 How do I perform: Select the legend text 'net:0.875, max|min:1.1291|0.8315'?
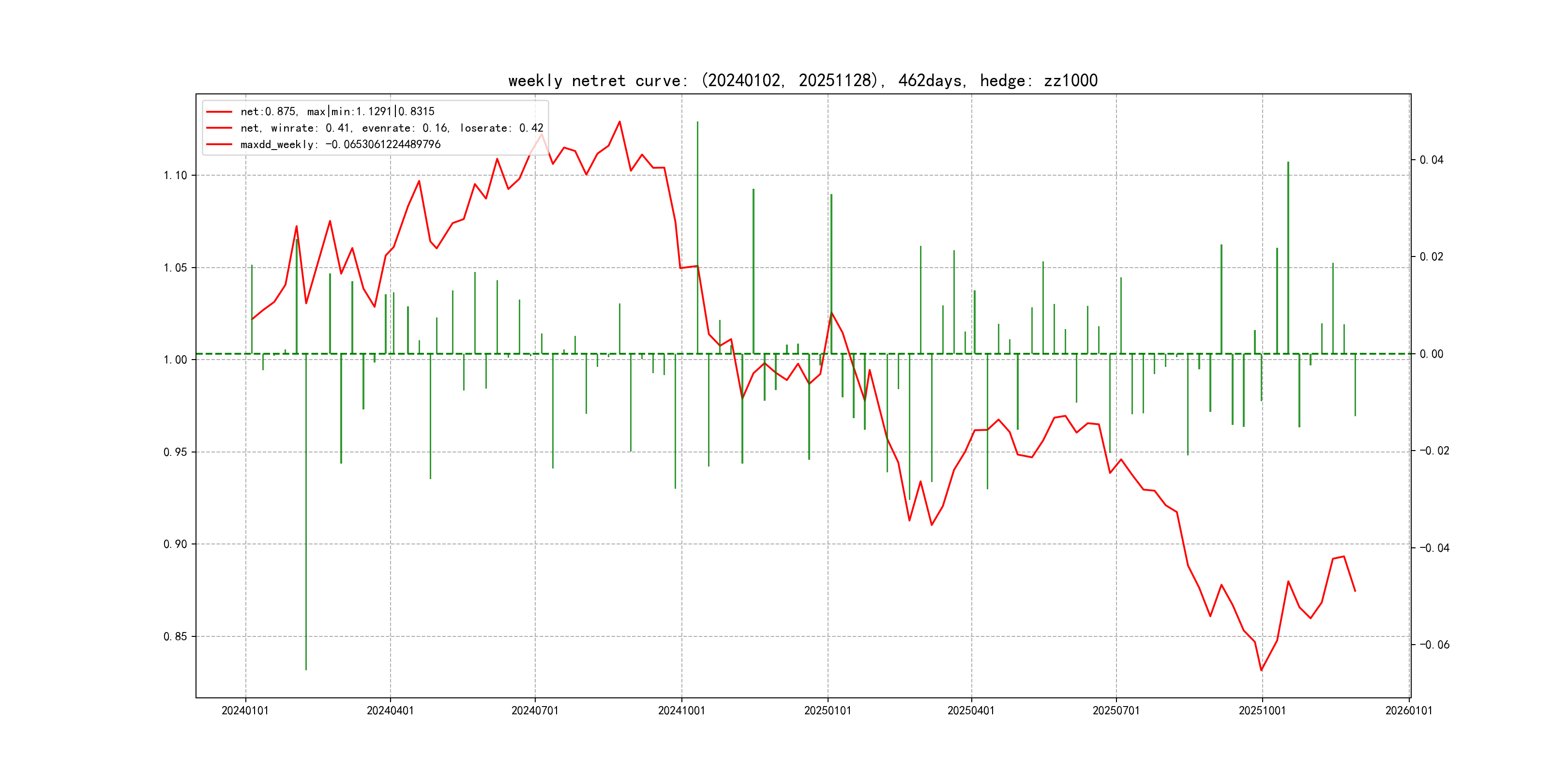coord(337,112)
